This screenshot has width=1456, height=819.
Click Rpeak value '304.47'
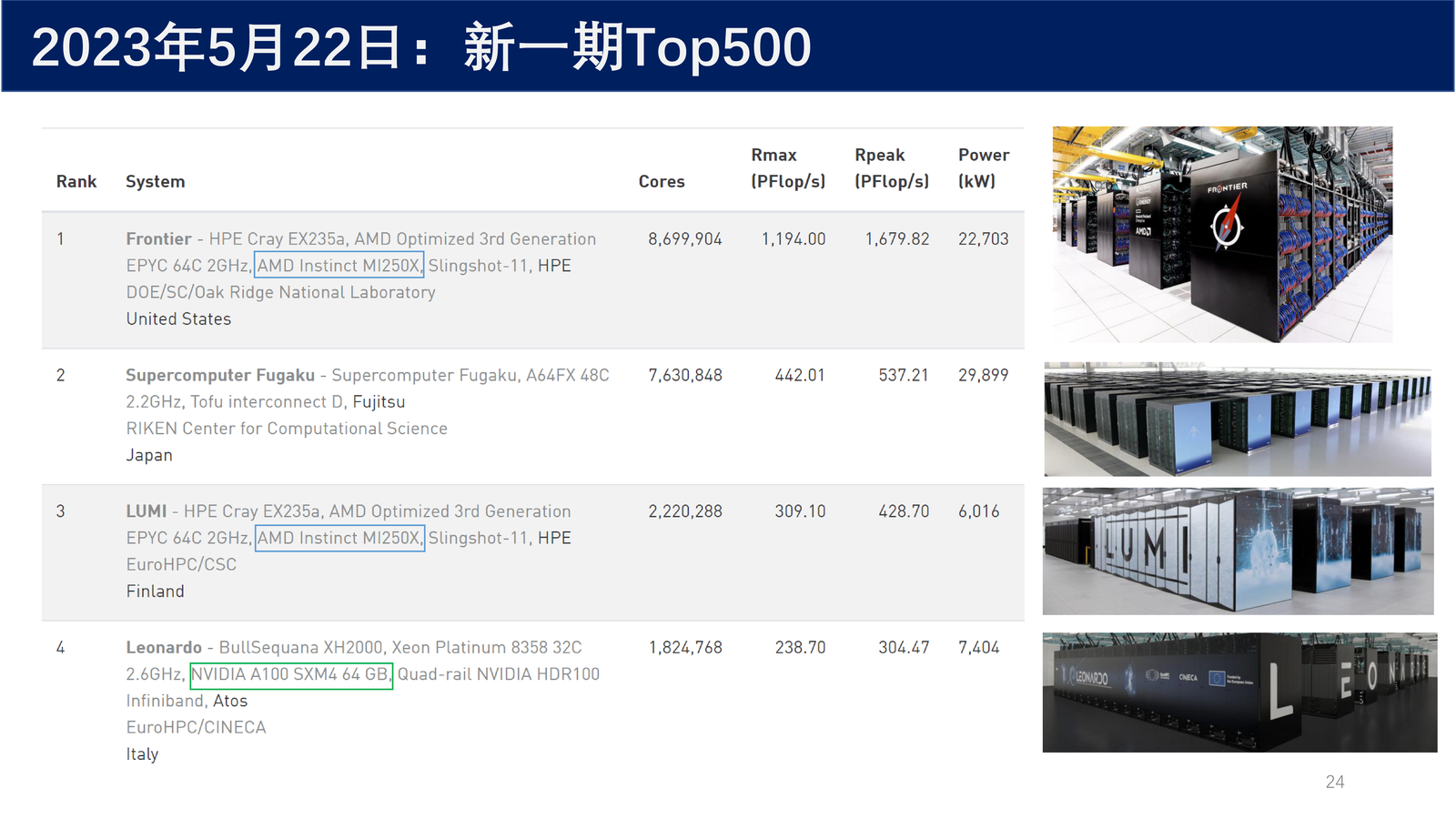[904, 648]
